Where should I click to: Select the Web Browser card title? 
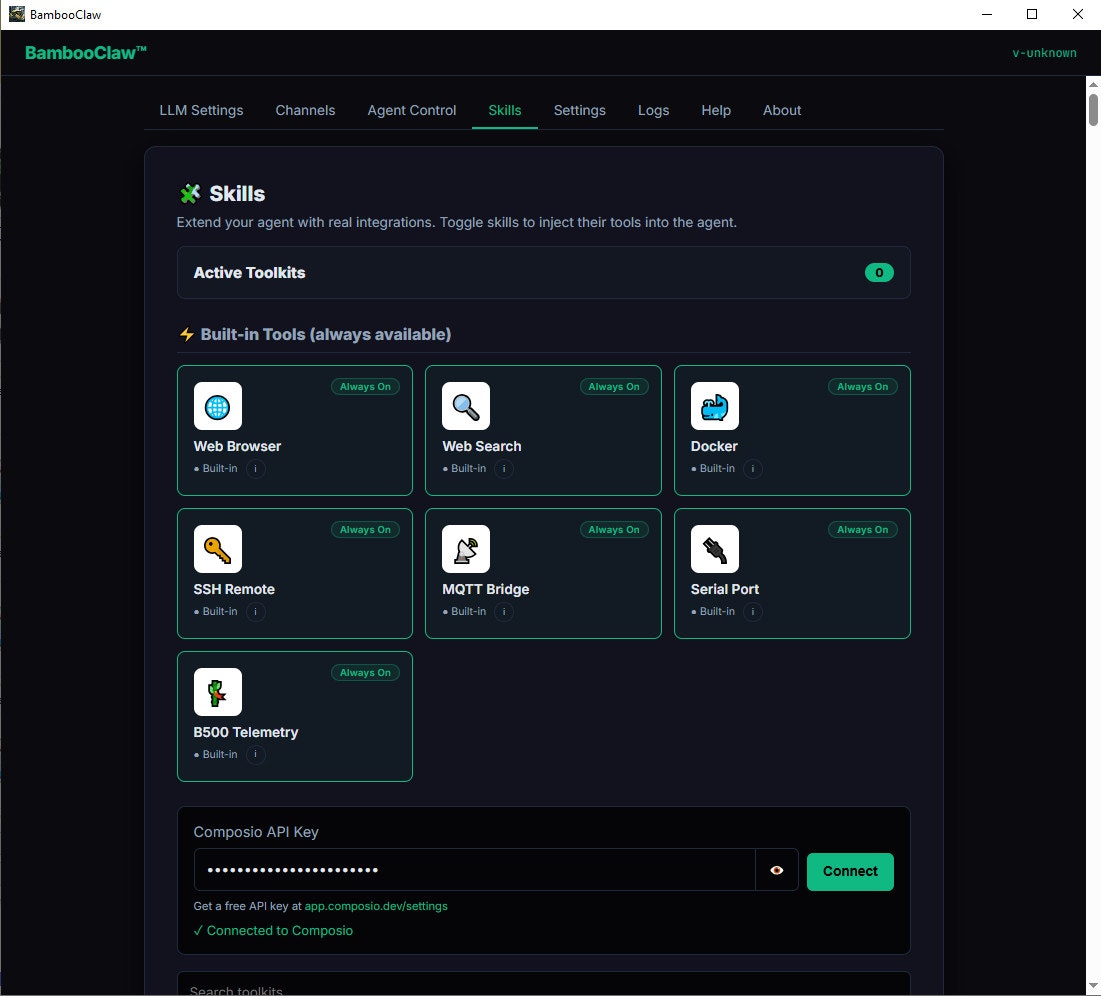pyautogui.click(x=237, y=446)
